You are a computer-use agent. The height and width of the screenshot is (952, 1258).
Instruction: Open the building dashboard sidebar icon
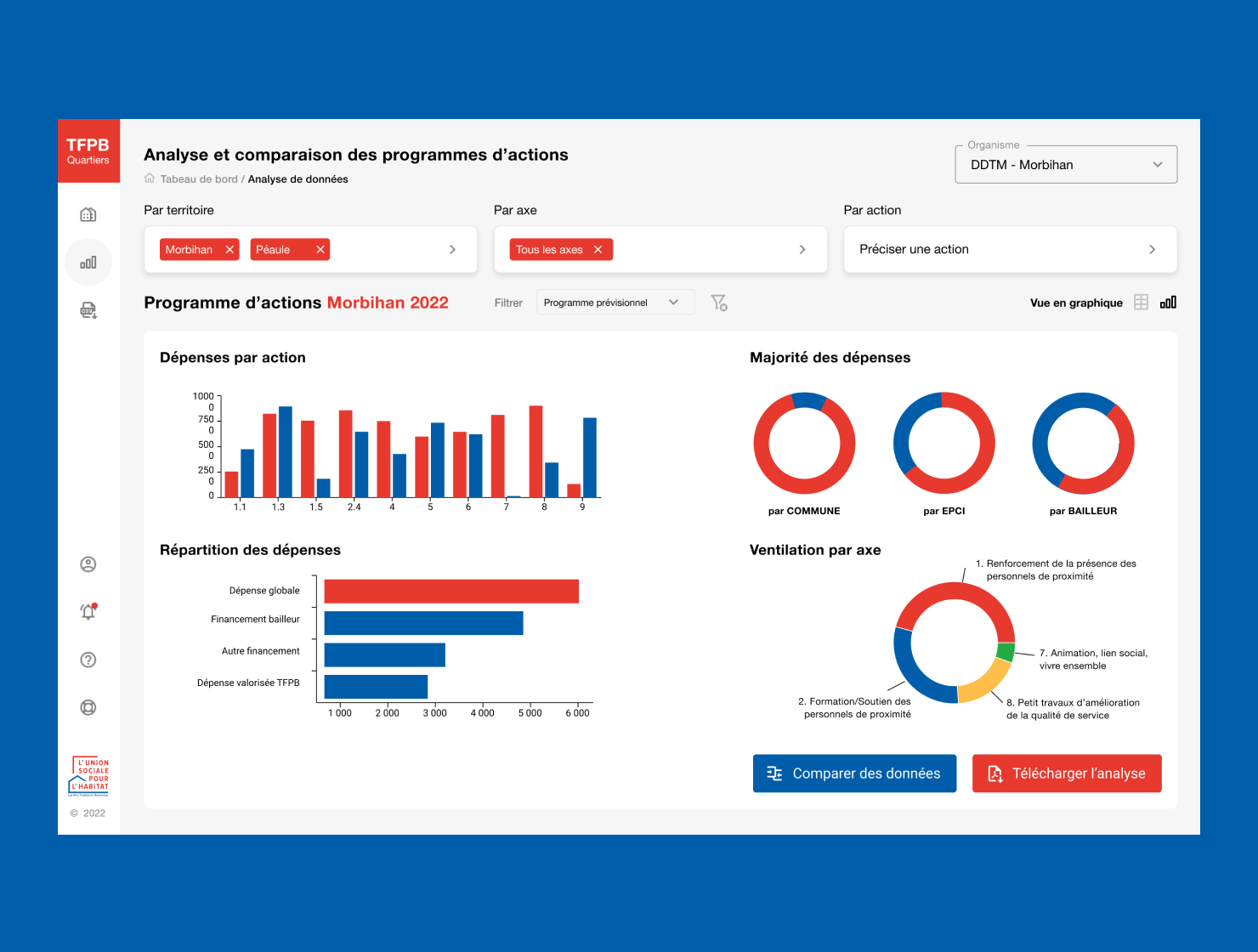tap(88, 214)
